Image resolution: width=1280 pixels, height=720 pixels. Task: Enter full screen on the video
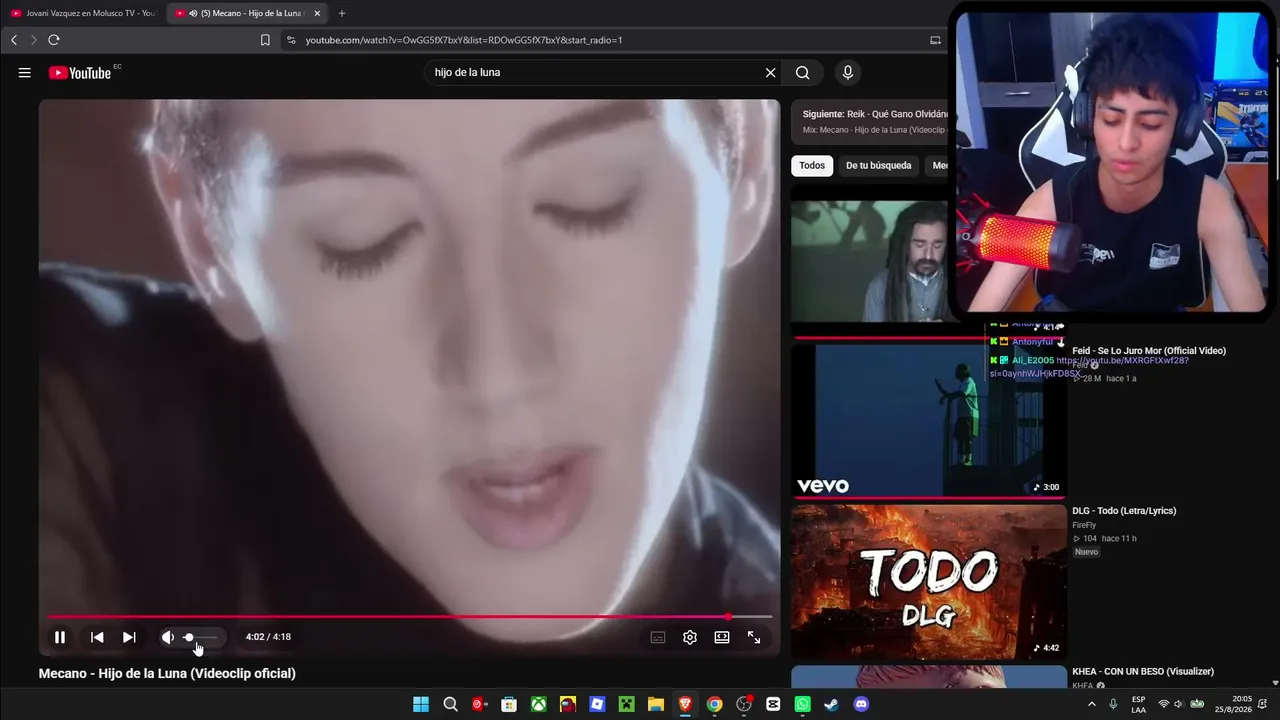coord(754,637)
